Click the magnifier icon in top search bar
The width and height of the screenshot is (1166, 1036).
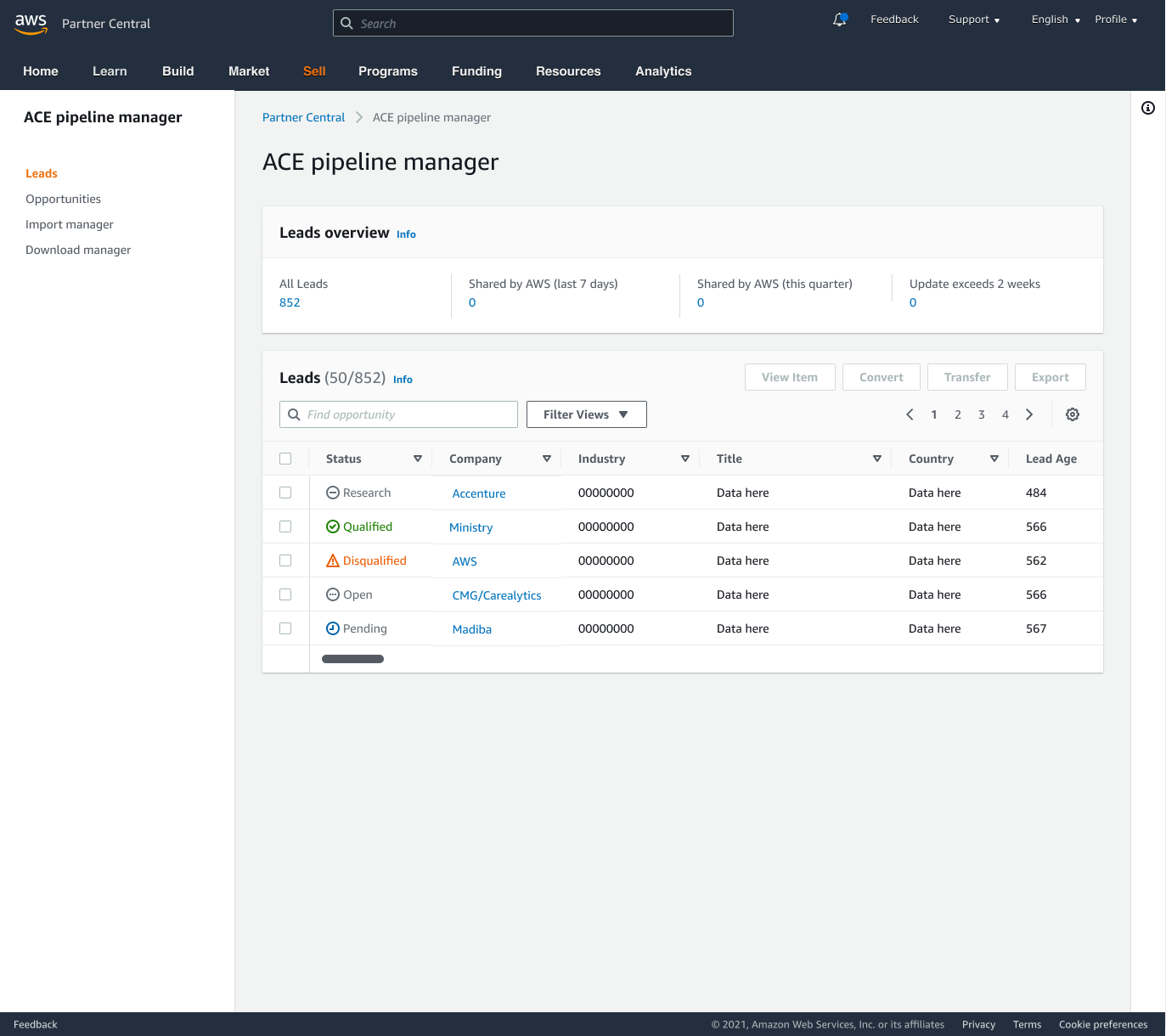coord(346,23)
